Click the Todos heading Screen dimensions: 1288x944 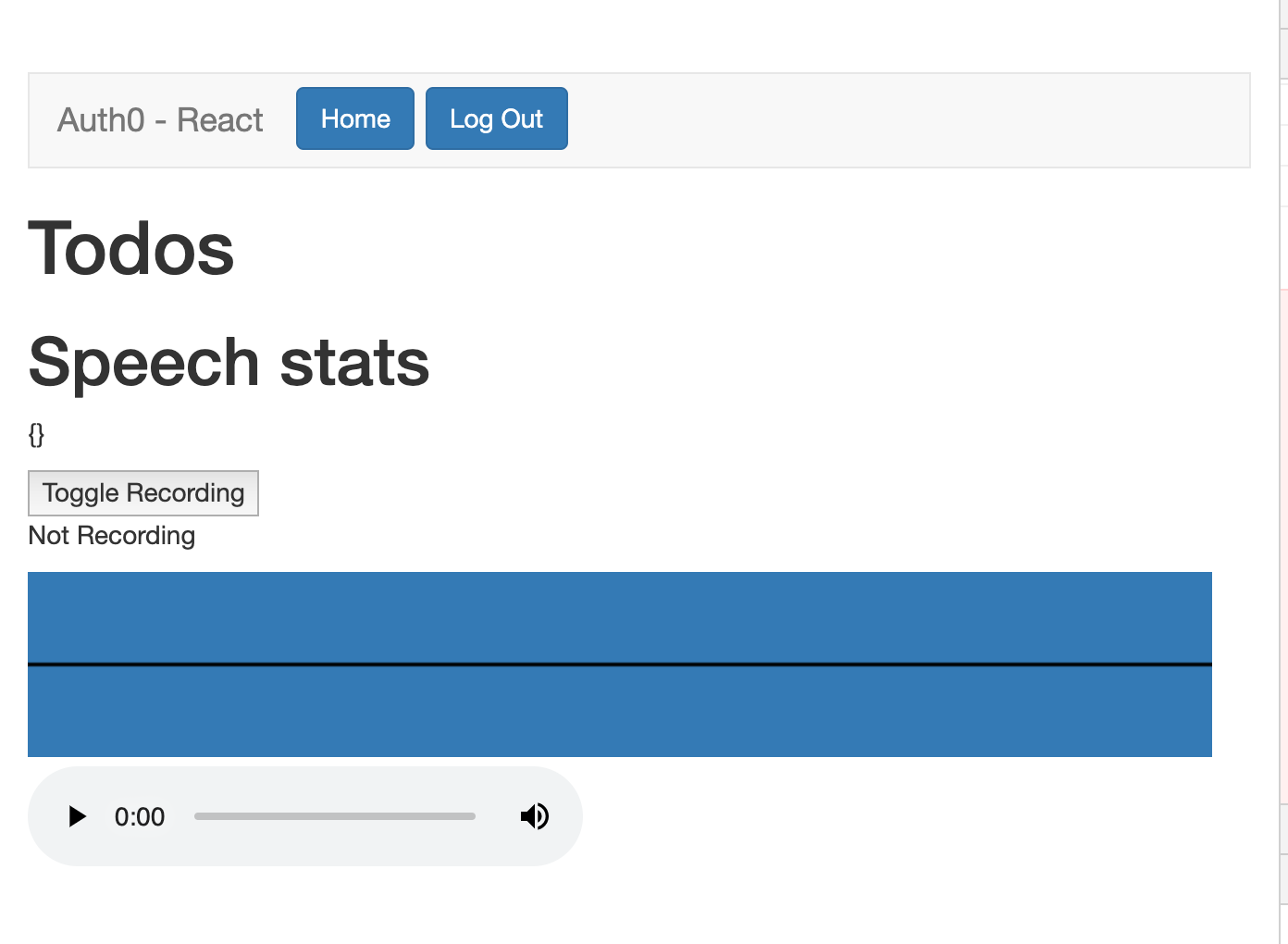tap(131, 249)
